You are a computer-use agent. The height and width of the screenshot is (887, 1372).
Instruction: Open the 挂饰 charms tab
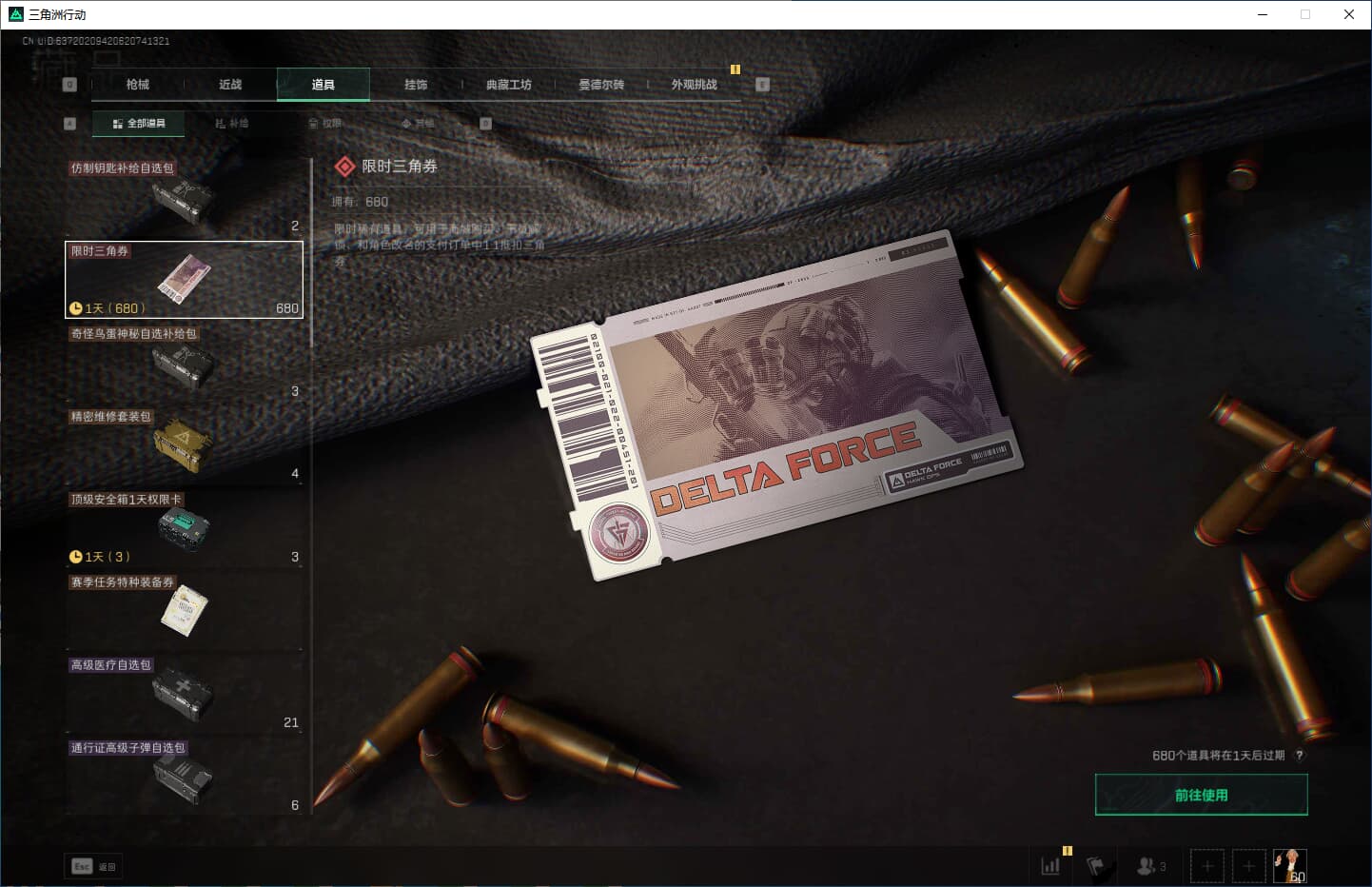(416, 85)
